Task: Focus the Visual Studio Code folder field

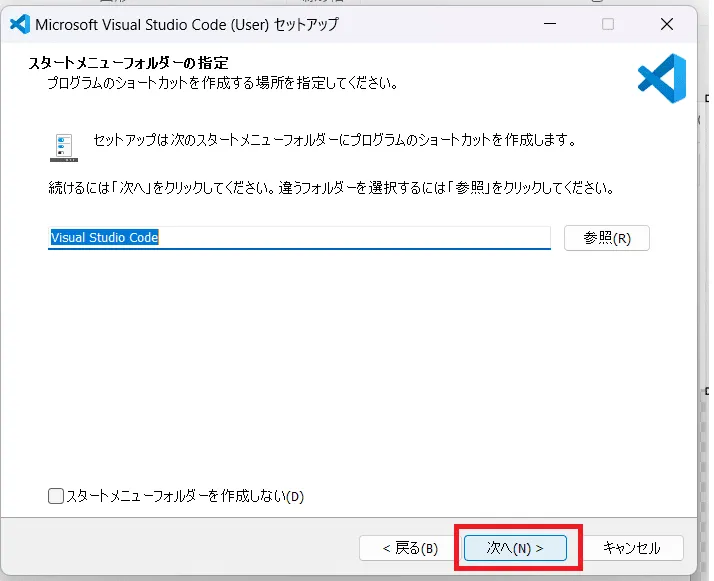Action: [299, 238]
